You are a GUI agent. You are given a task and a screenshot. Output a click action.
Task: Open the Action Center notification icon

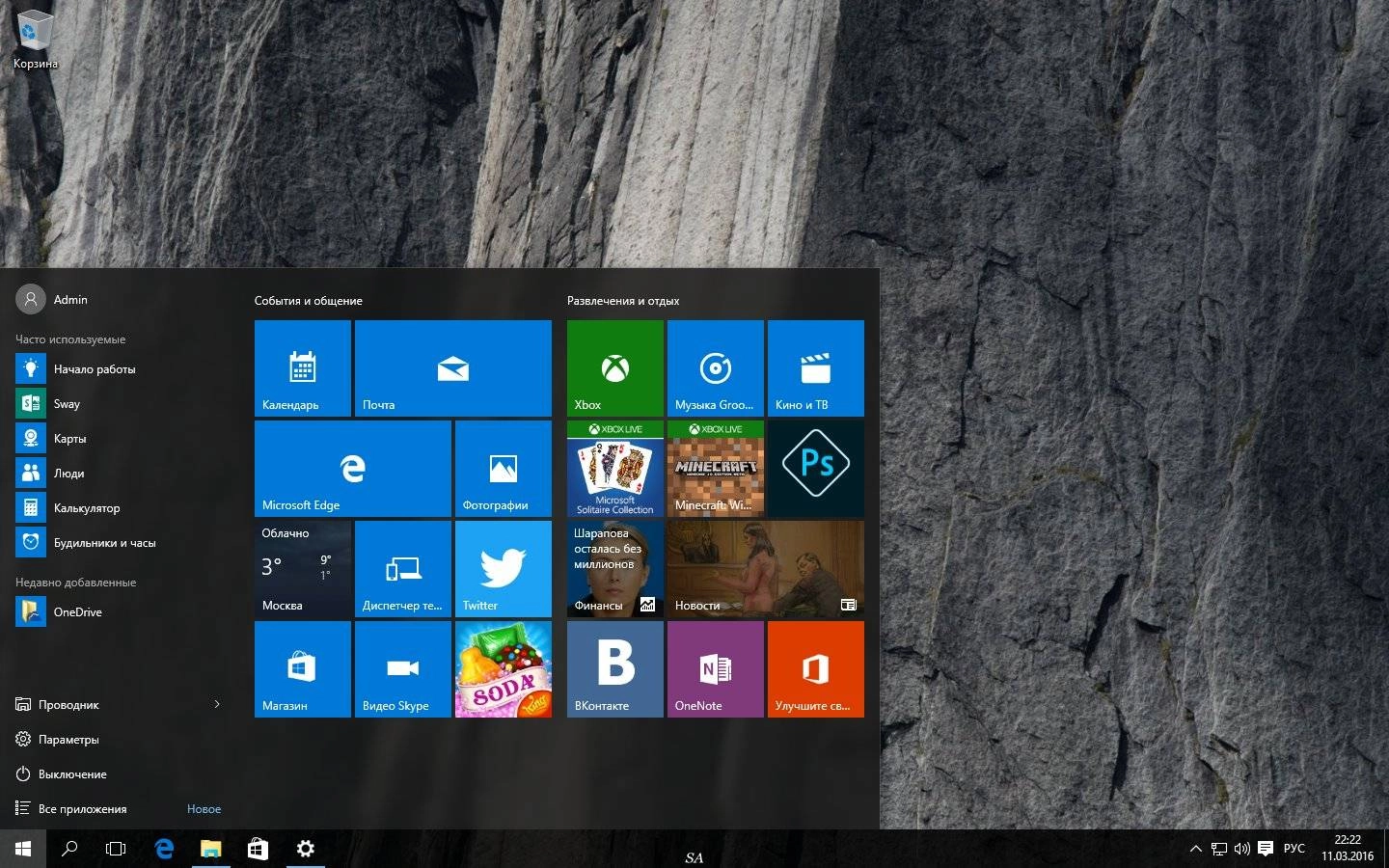1266,849
